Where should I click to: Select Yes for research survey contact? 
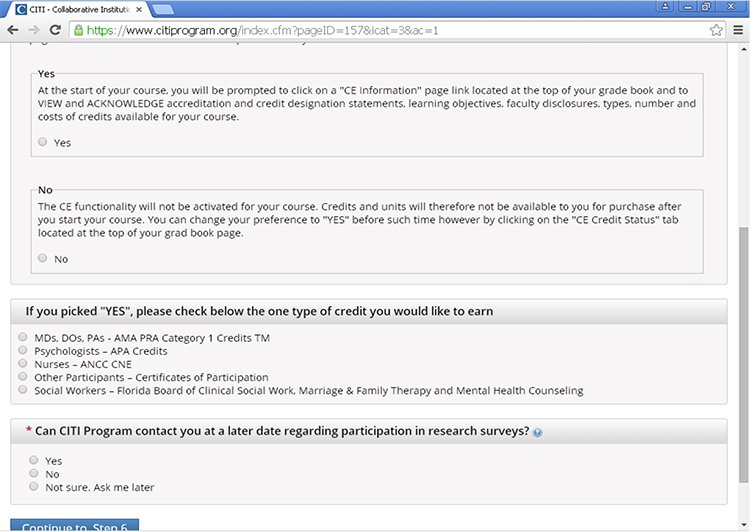33,460
